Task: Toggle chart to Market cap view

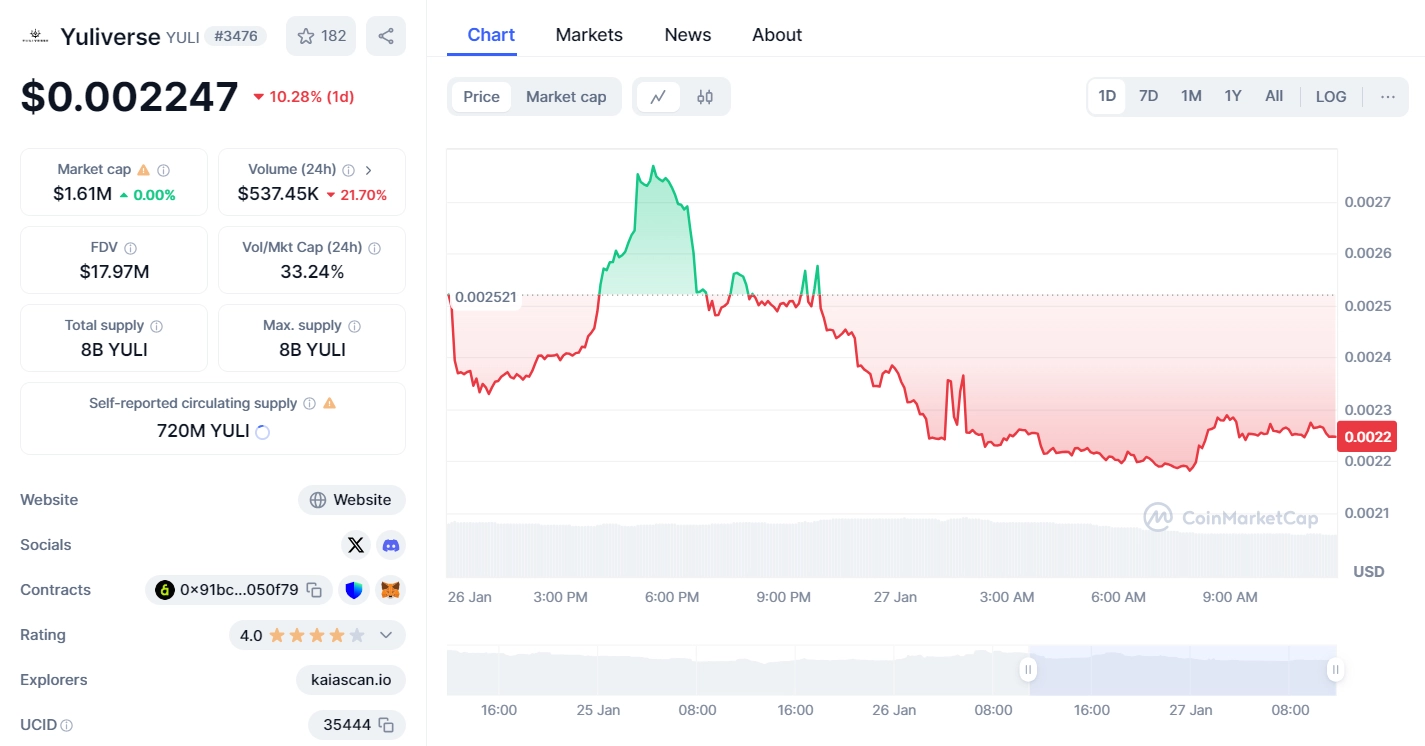Action: click(566, 97)
